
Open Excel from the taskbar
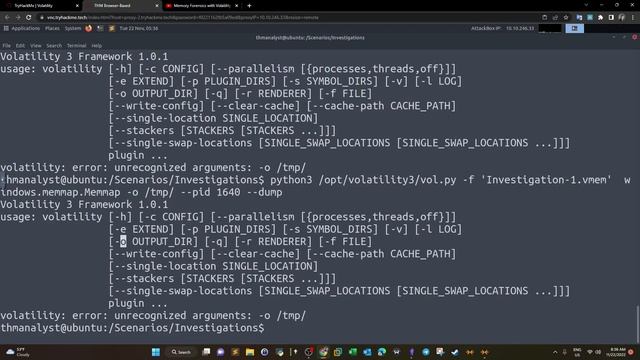(x=353, y=352)
